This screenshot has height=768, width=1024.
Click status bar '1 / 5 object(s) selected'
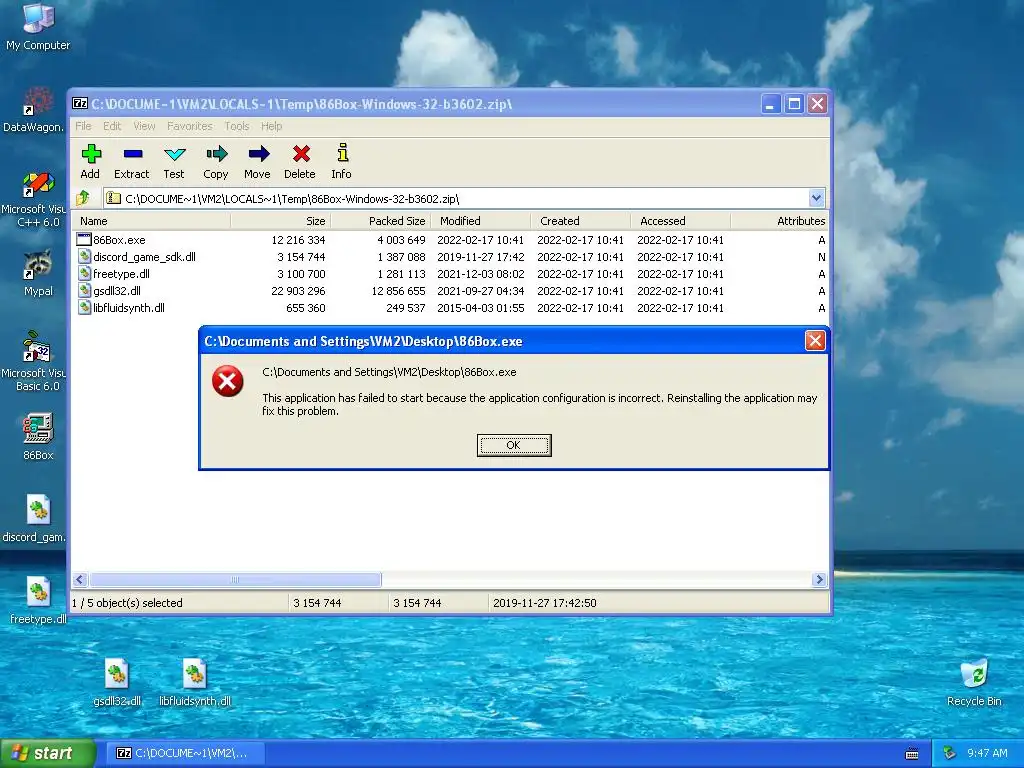(127, 603)
